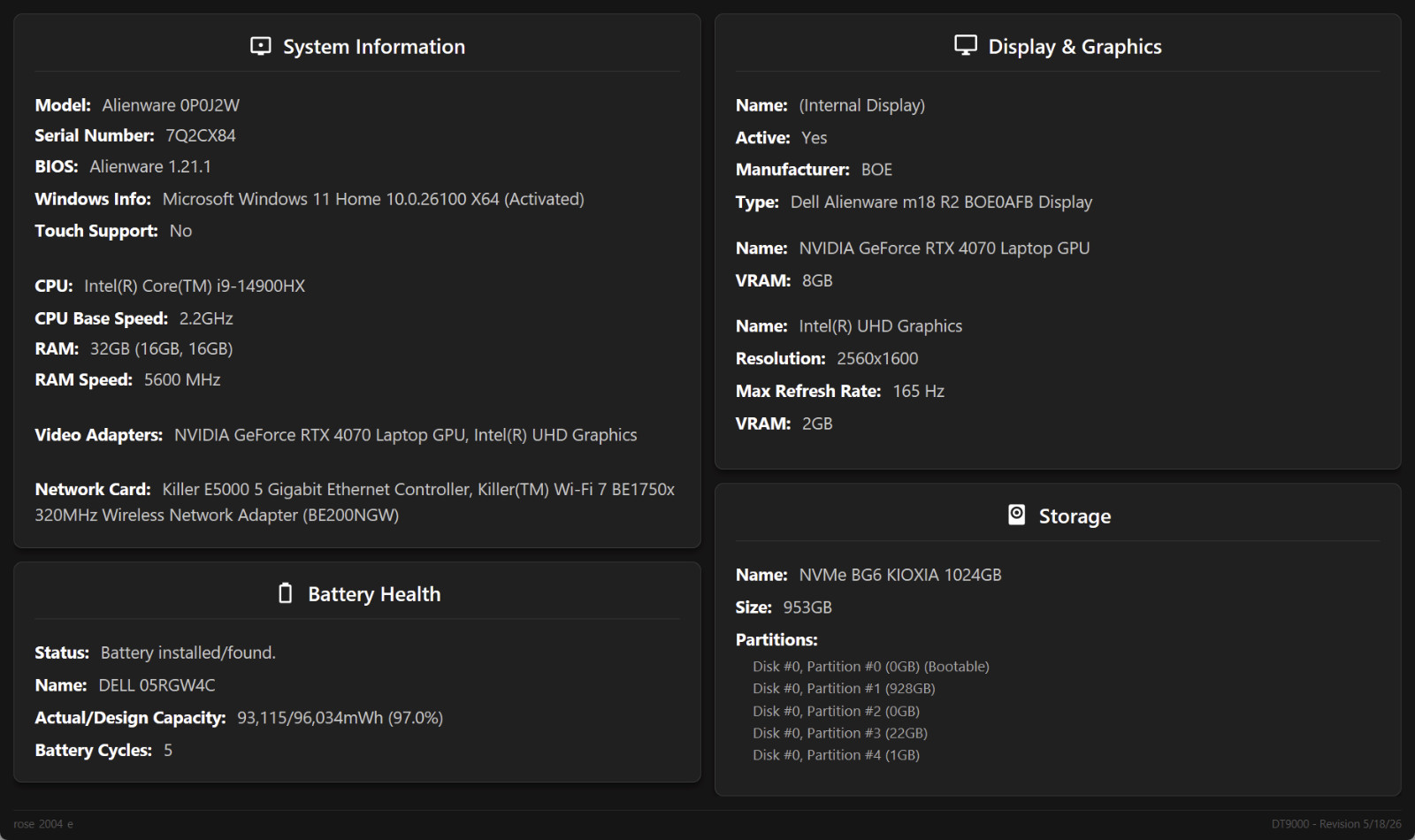This screenshot has height=840, width=1415.
Task: Click the Partitions label
Action: [776, 640]
